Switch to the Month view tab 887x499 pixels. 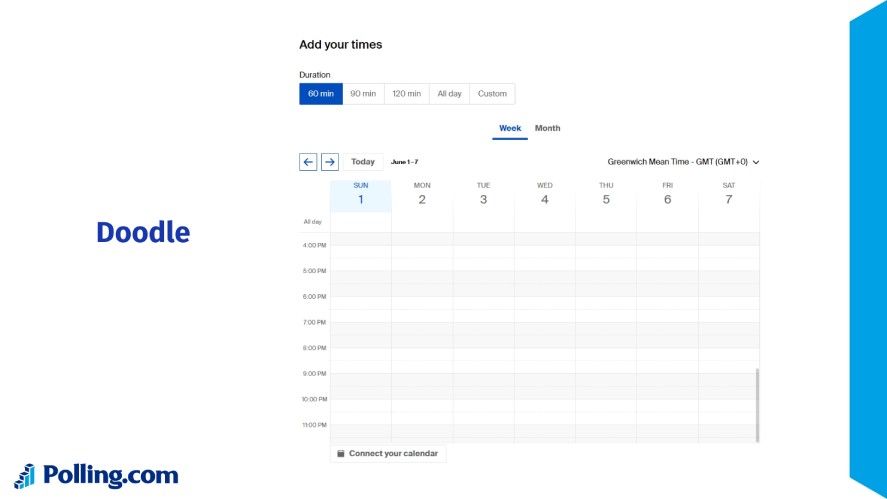point(548,128)
